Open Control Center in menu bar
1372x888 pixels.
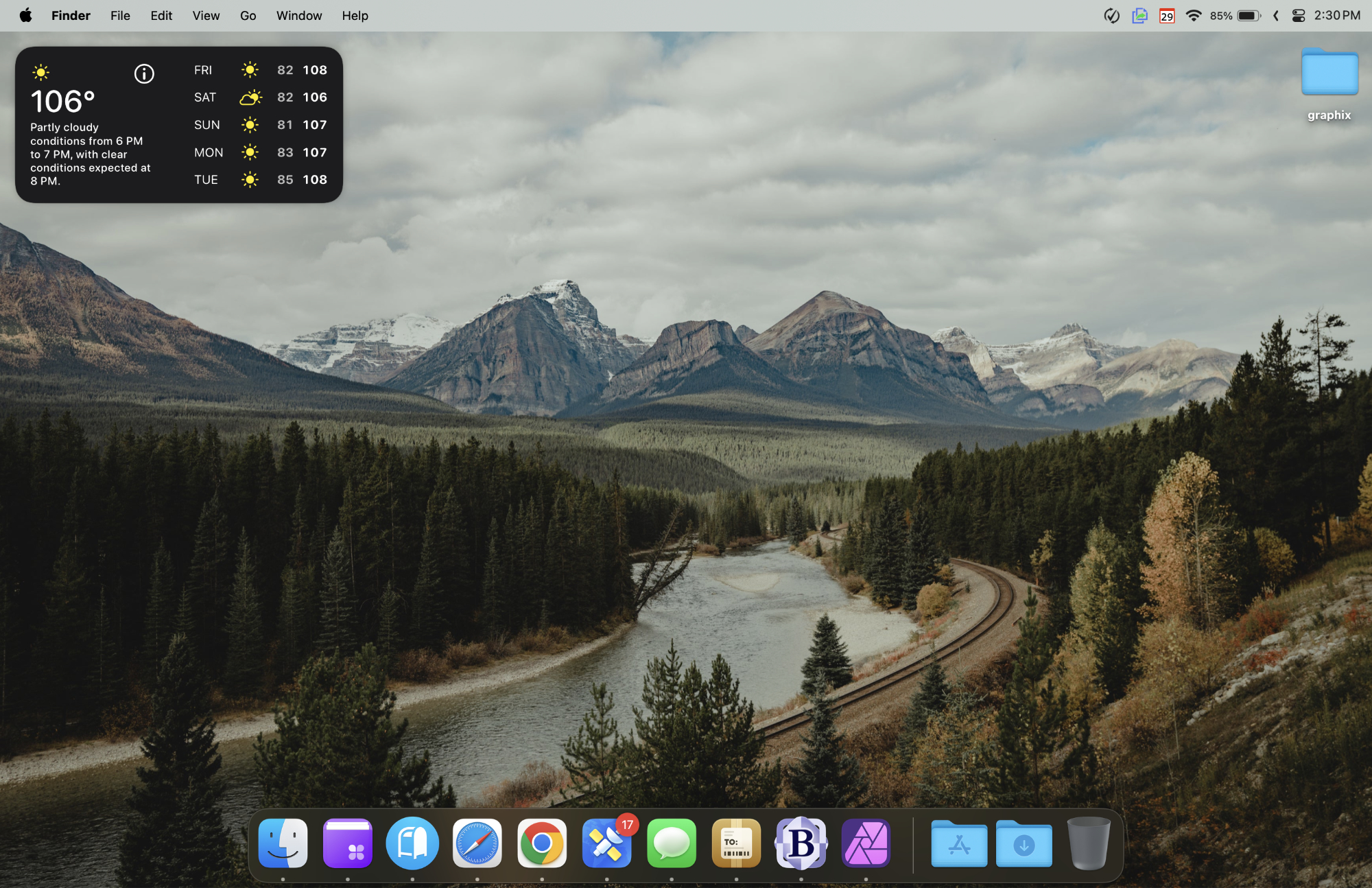(x=1298, y=16)
